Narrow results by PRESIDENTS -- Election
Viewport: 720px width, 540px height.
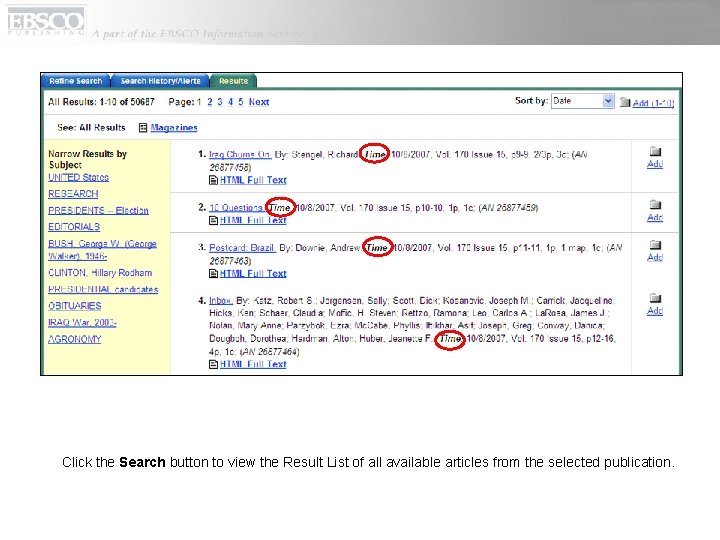tap(98, 210)
